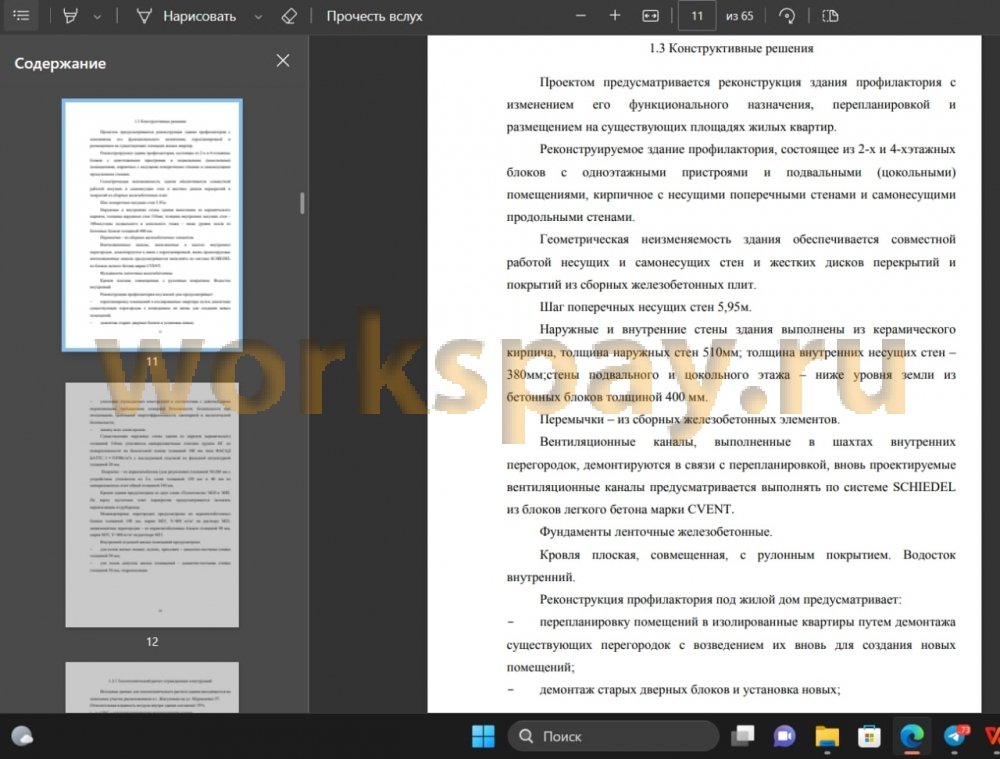
Task: Click the text "Перемычки – из сборных железобетонных элементов."
Action: point(689,419)
